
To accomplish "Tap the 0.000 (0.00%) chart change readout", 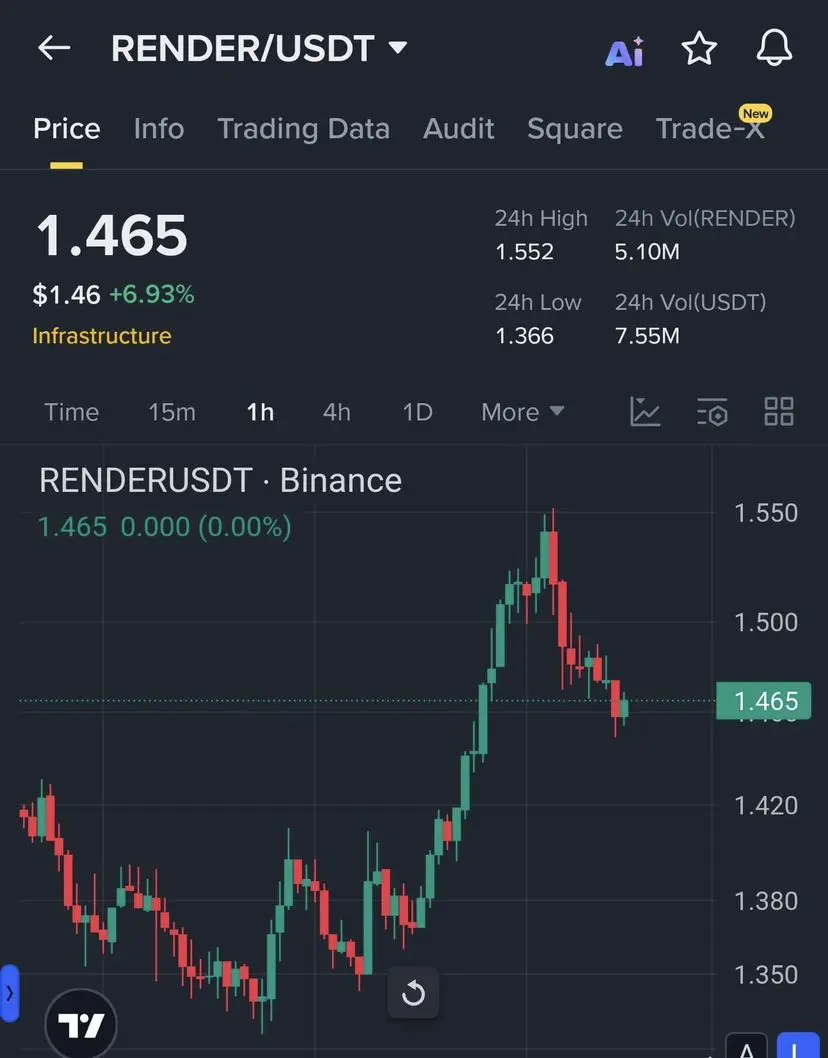I will click(x=206, y=527).
